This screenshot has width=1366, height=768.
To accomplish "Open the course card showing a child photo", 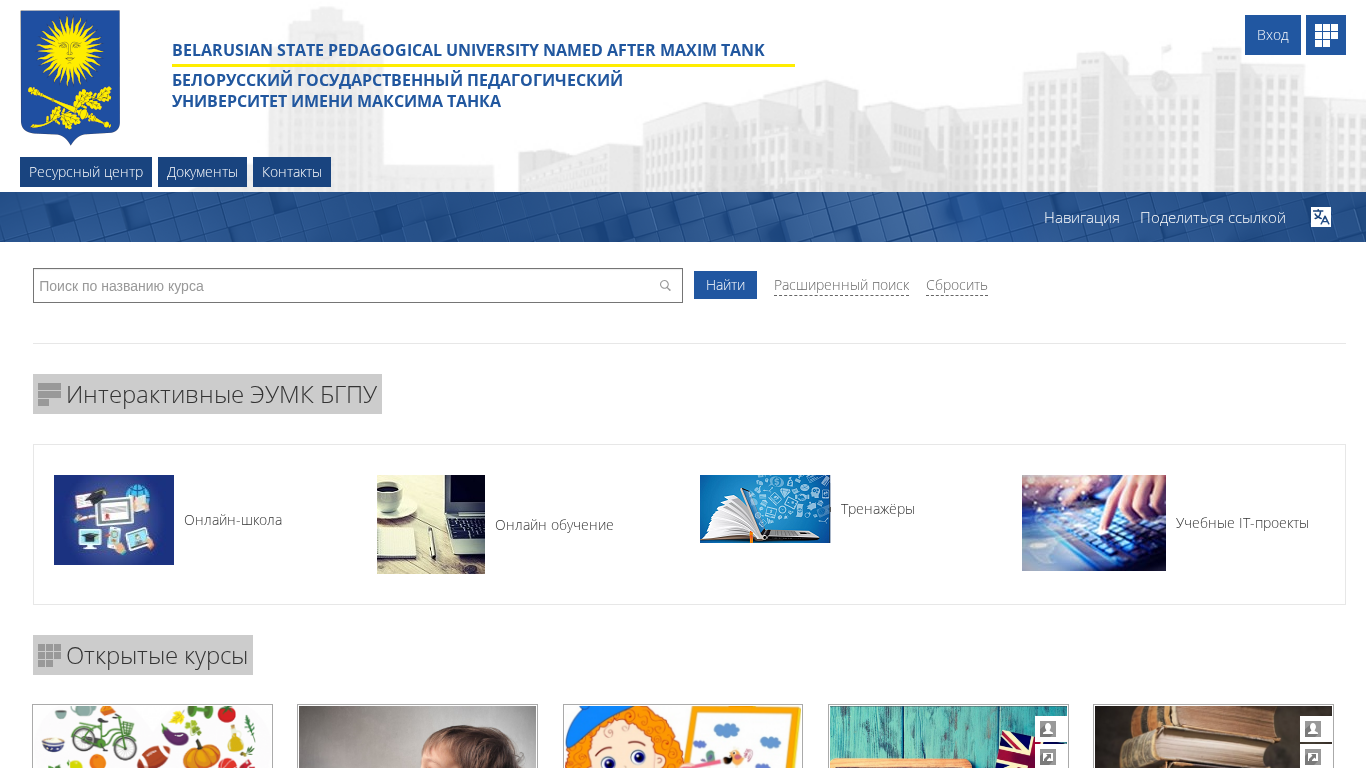I will [x=417, y=736].
